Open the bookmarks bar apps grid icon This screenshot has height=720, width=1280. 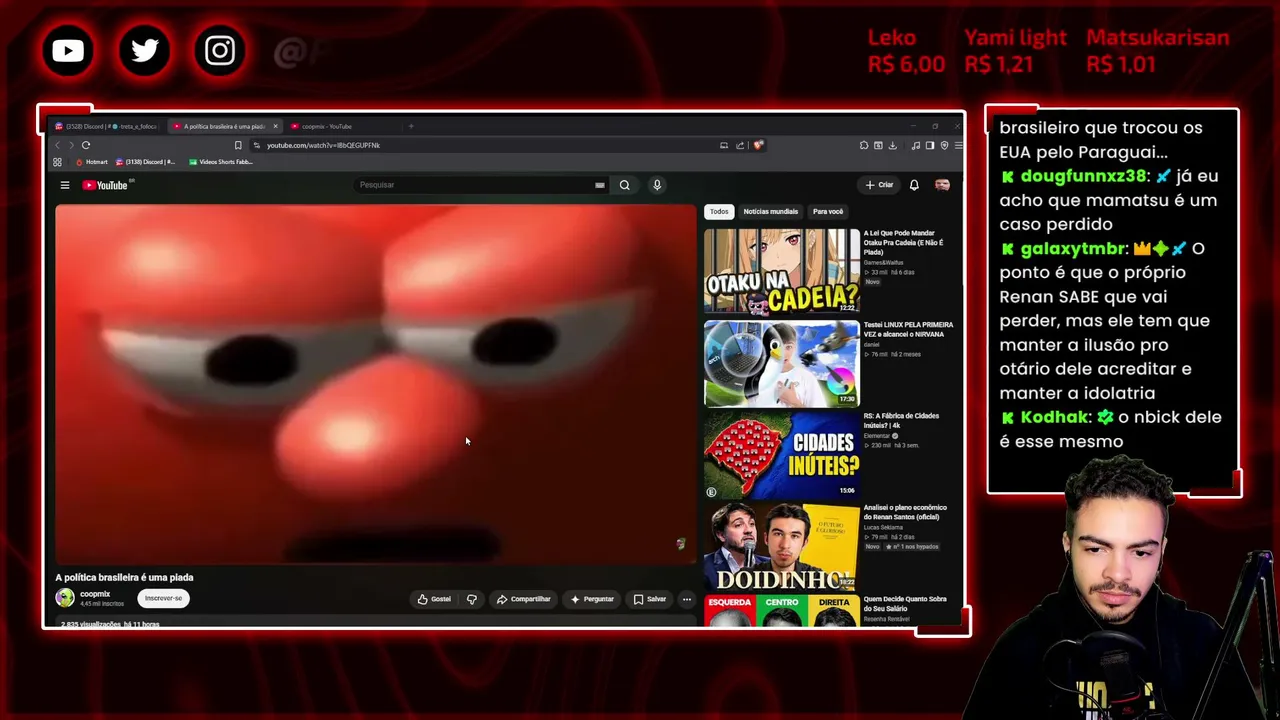pyautogui.click(x=57, y=162)
